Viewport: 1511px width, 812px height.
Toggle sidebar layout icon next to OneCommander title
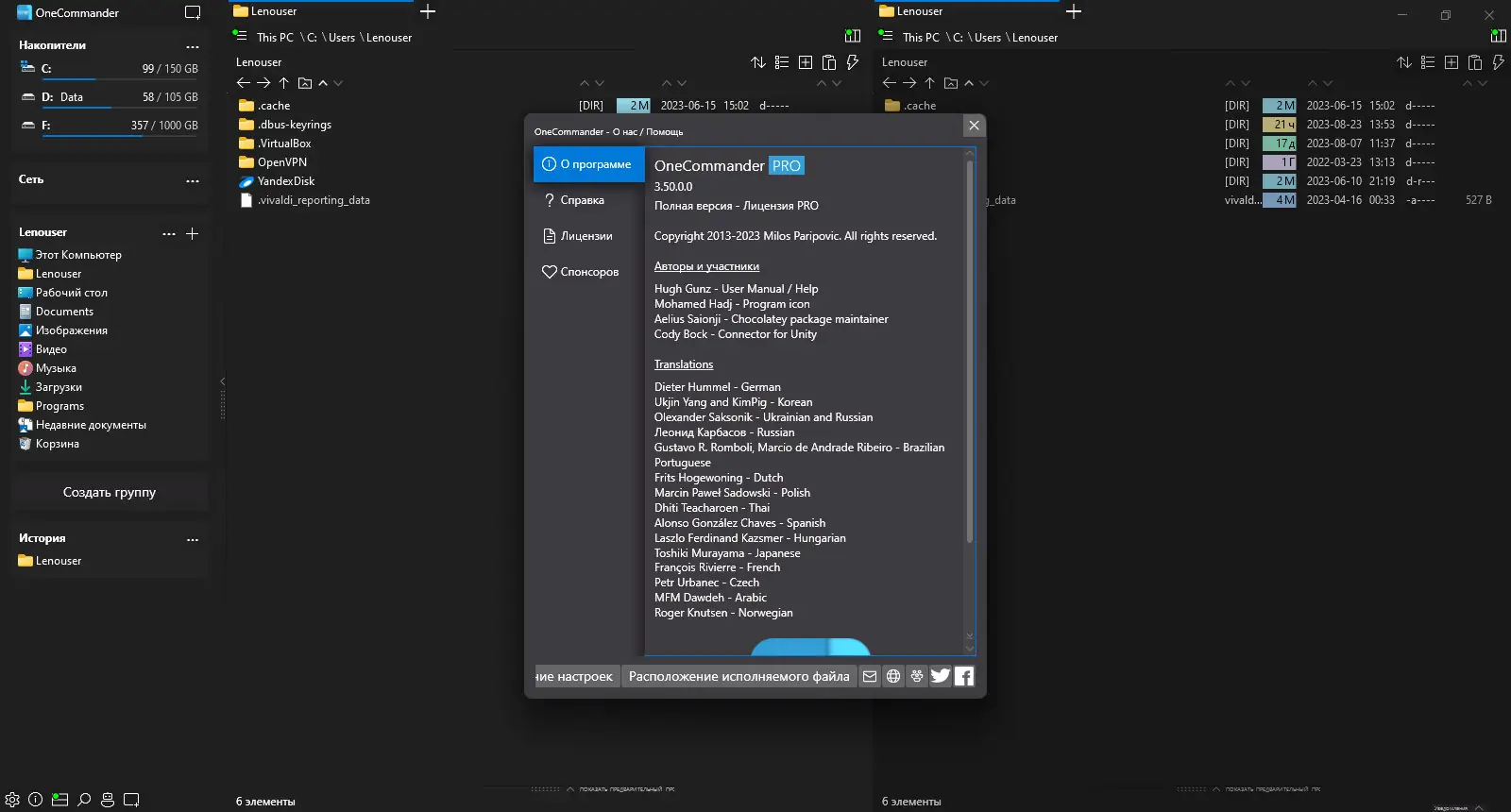point(193,13)
